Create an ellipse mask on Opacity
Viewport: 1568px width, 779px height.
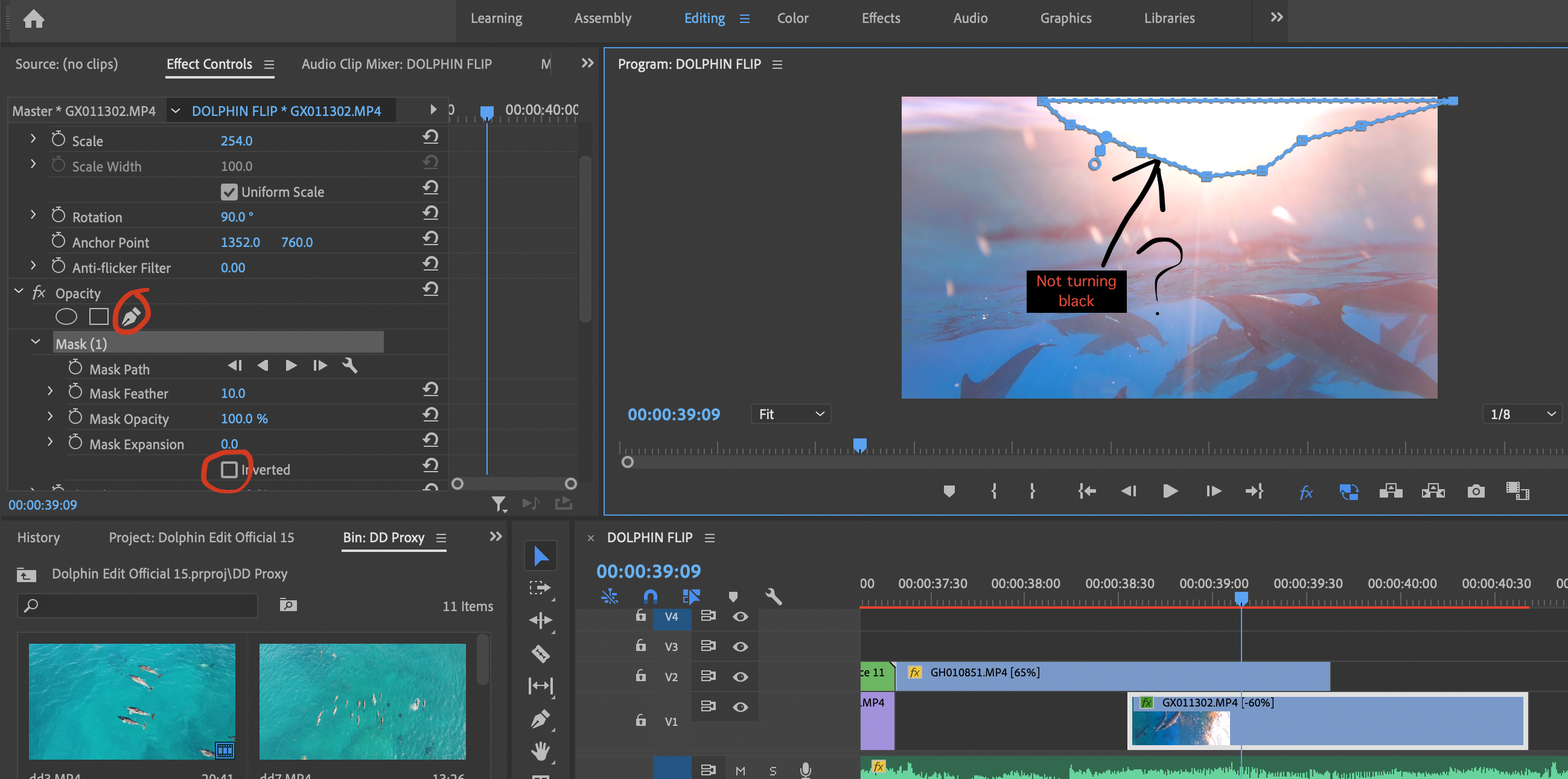[x=66, y=316]
